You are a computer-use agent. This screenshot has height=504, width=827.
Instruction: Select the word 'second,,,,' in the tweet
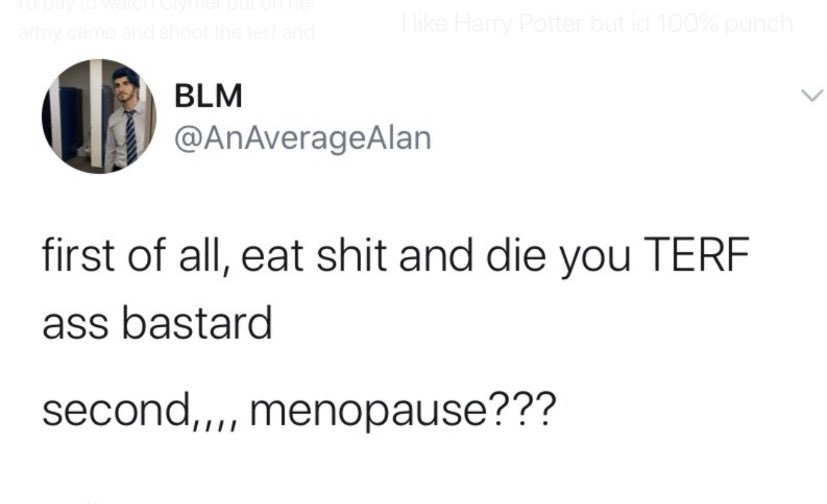point(142,410)
